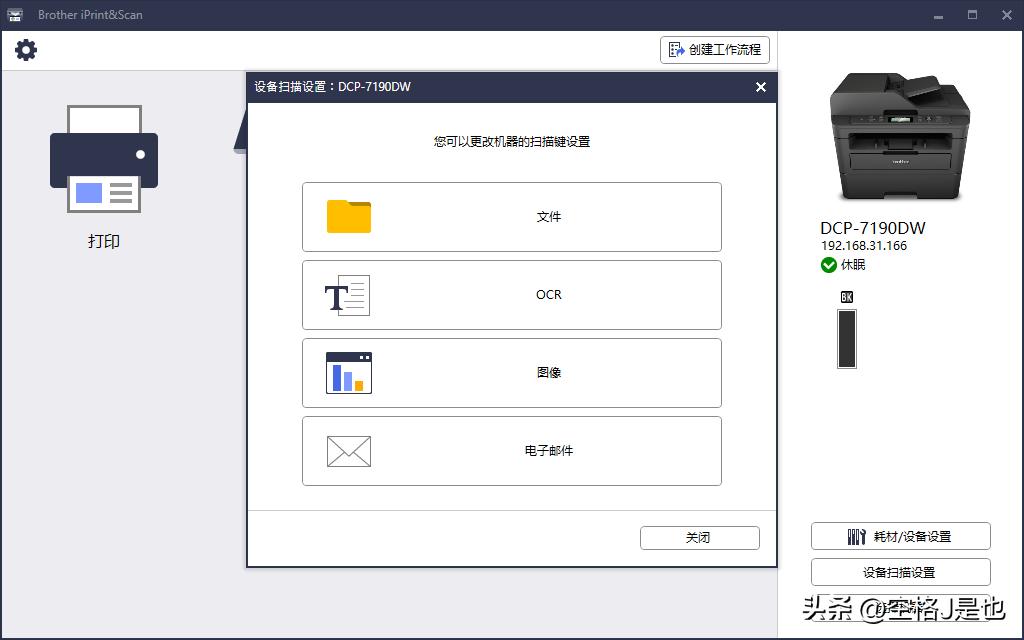Select the OCR text document icon
The height and width of the screenshot is (640, 1024).
(347, 294)
